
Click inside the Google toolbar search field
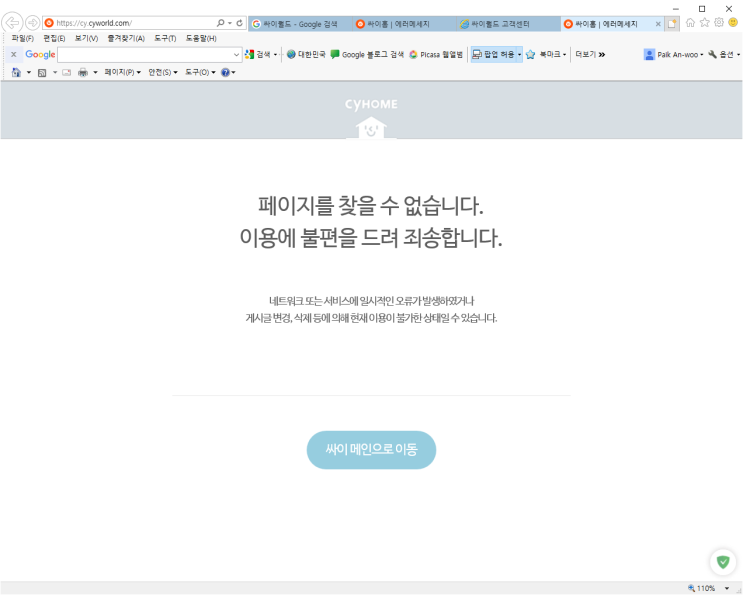(x=145, y=55)
